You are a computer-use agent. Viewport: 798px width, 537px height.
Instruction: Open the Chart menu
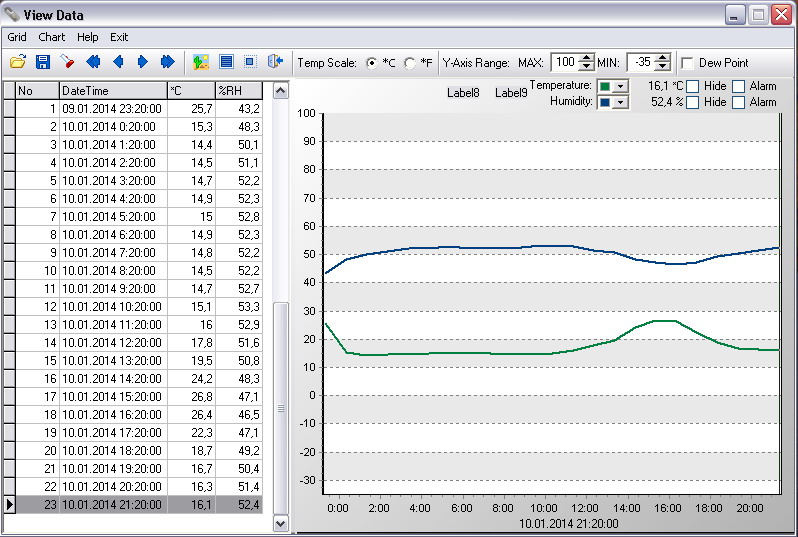click(x=51, y=37)
